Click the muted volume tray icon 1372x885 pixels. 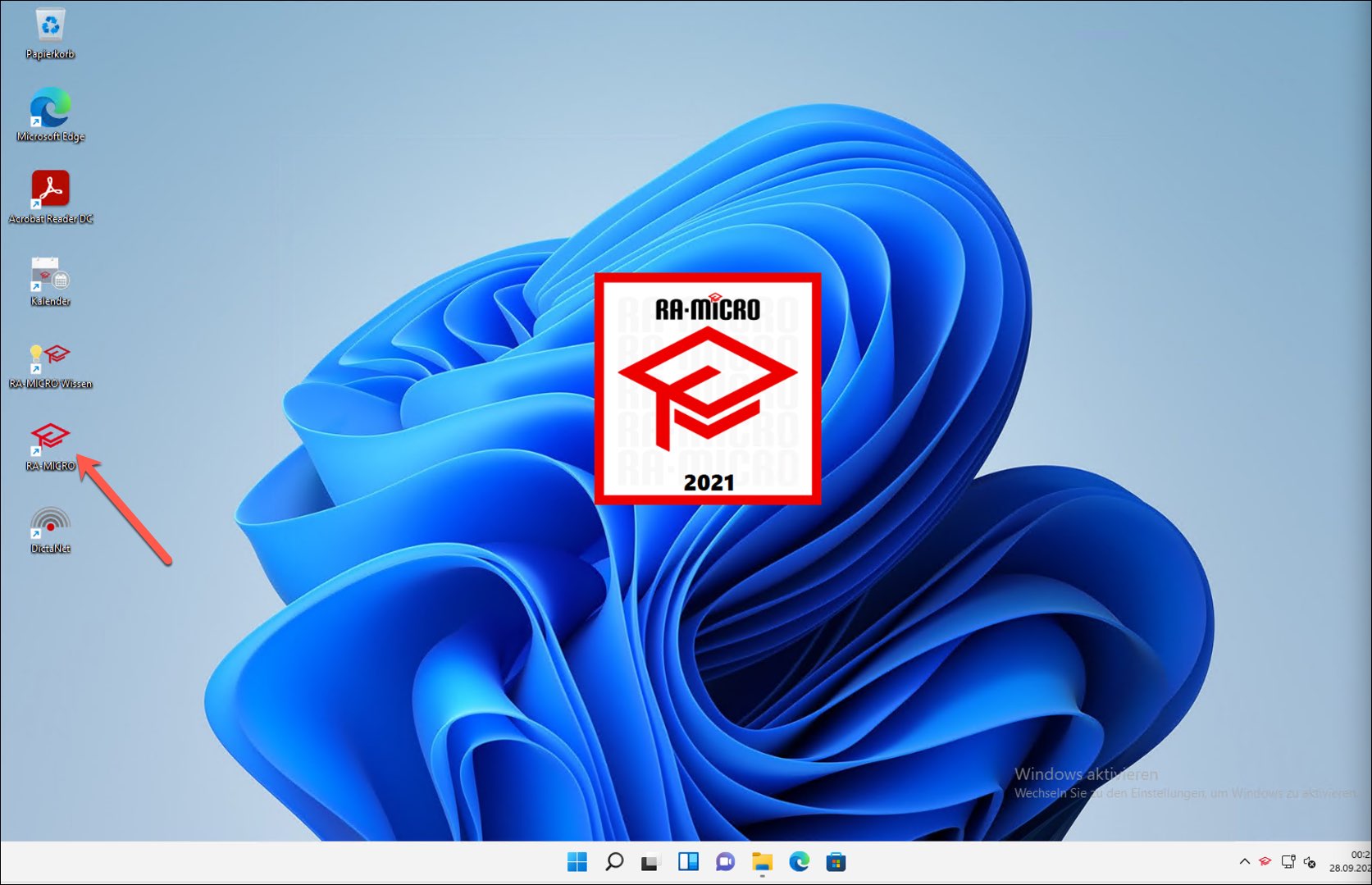tap(1310, 862)
